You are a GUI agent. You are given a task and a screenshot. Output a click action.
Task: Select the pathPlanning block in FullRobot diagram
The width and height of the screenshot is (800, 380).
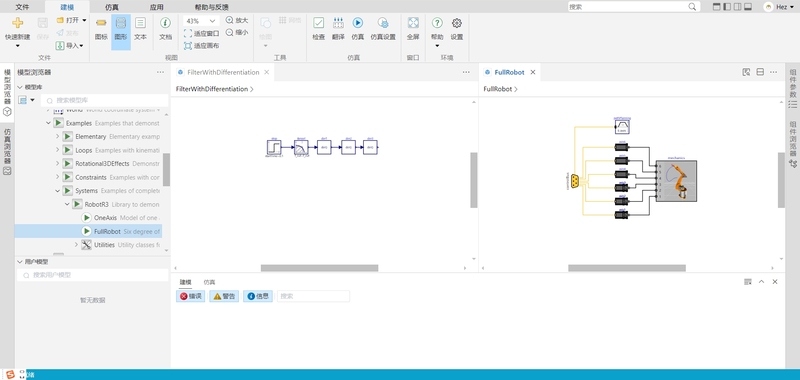622,126
